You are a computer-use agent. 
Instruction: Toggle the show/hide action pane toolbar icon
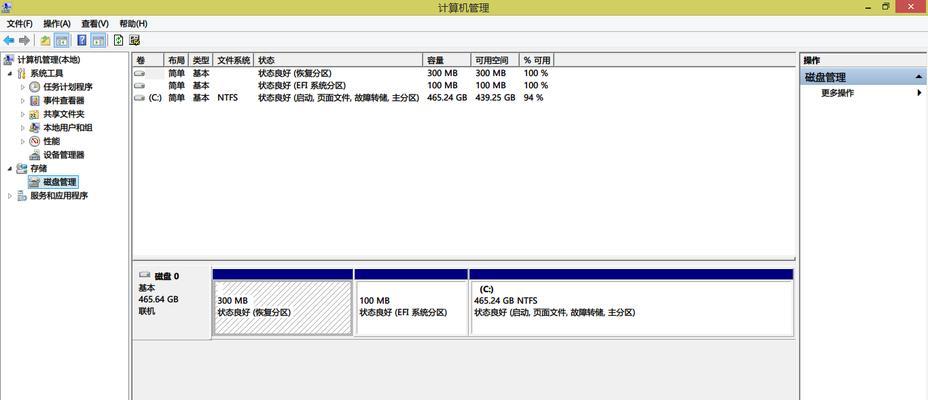[98, 40]
